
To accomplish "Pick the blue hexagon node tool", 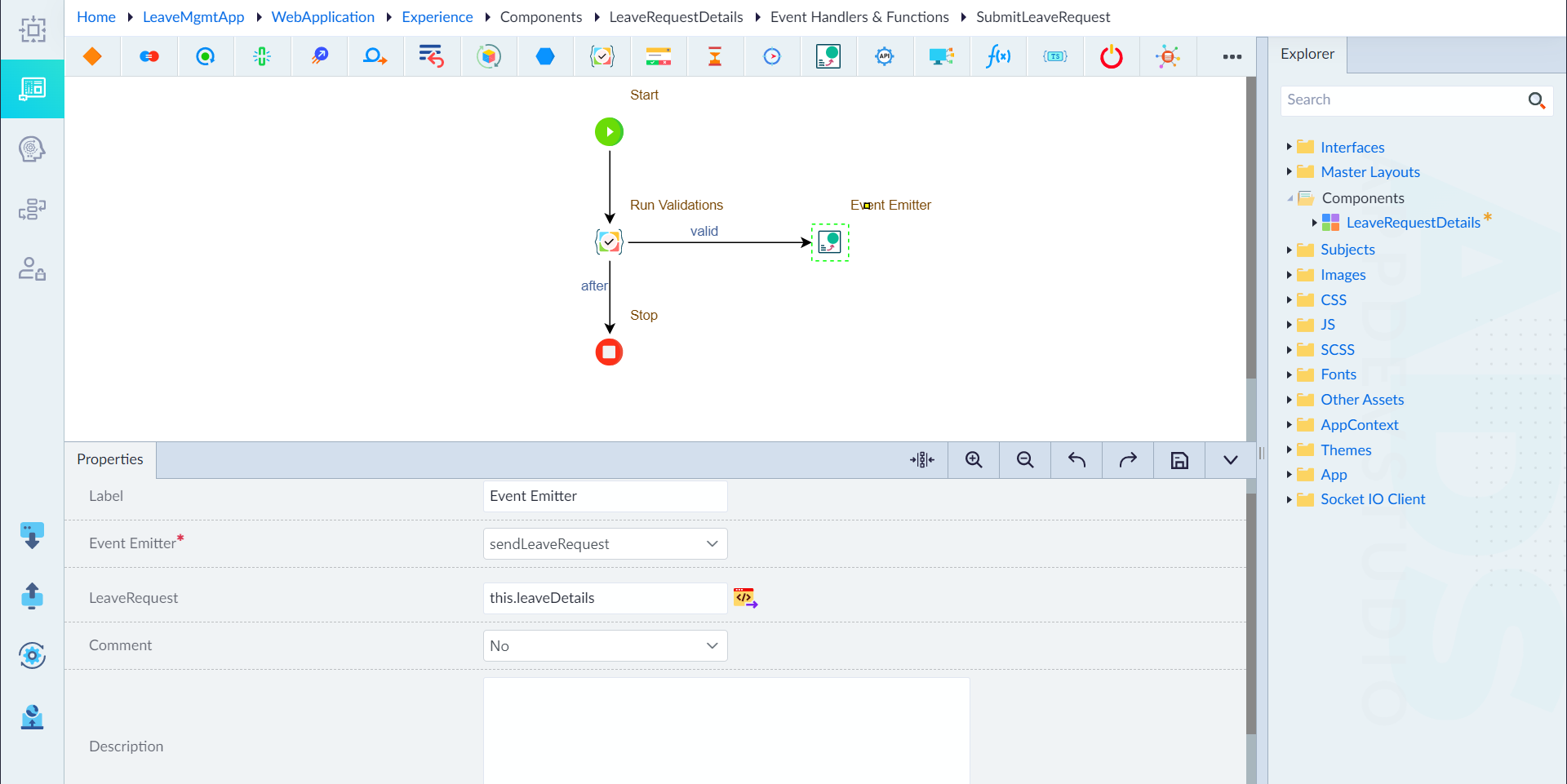I will (545, 56).
